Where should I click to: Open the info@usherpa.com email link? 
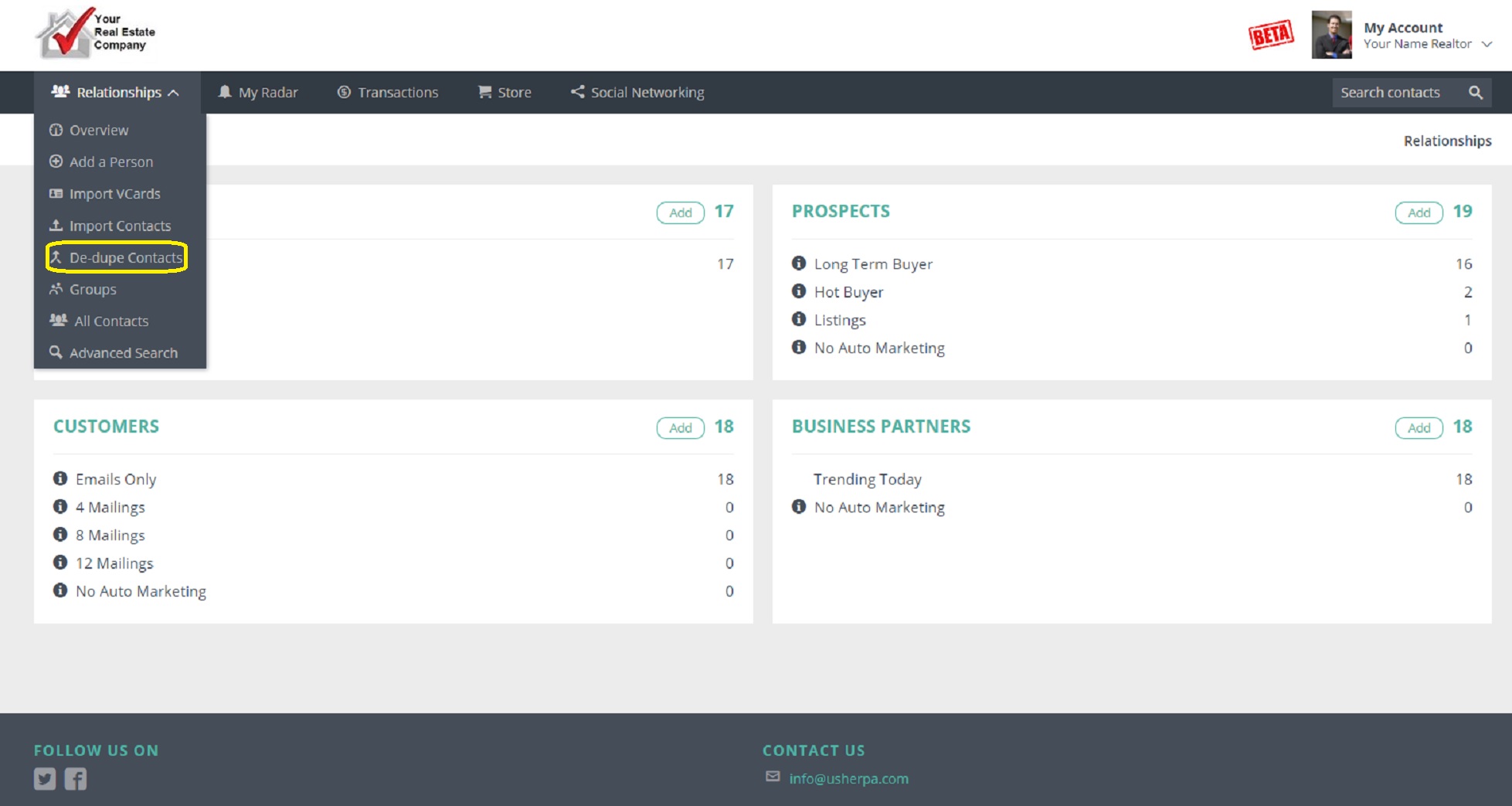pos(848,778)
